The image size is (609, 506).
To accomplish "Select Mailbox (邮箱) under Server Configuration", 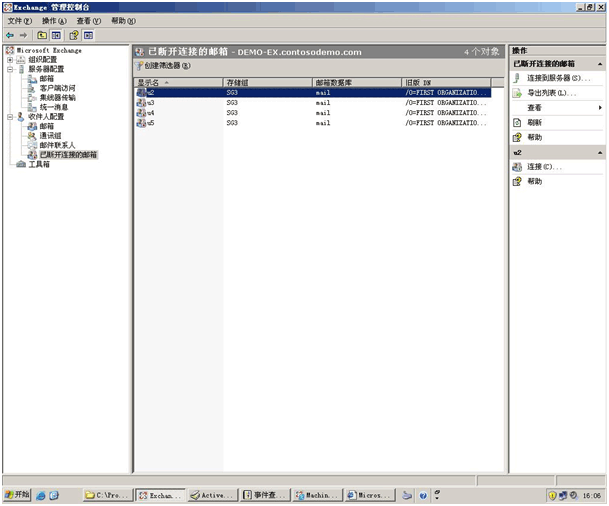I will pos(47,79).
